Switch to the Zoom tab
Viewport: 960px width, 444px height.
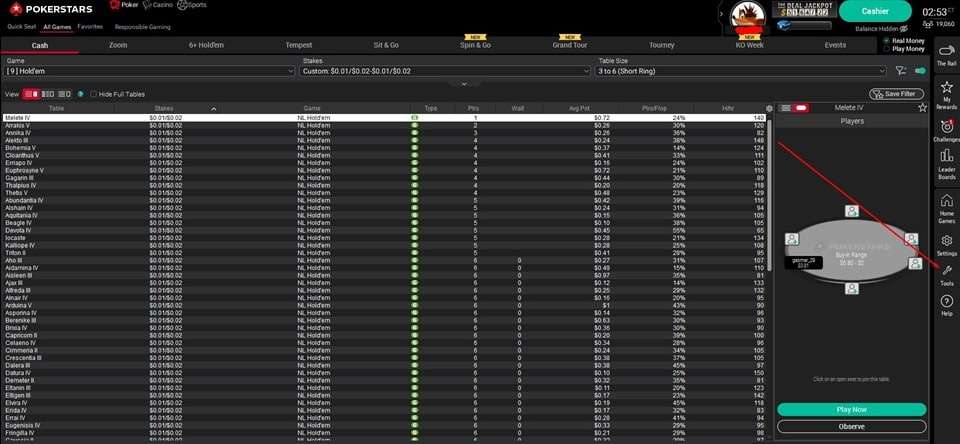(118, 45)
